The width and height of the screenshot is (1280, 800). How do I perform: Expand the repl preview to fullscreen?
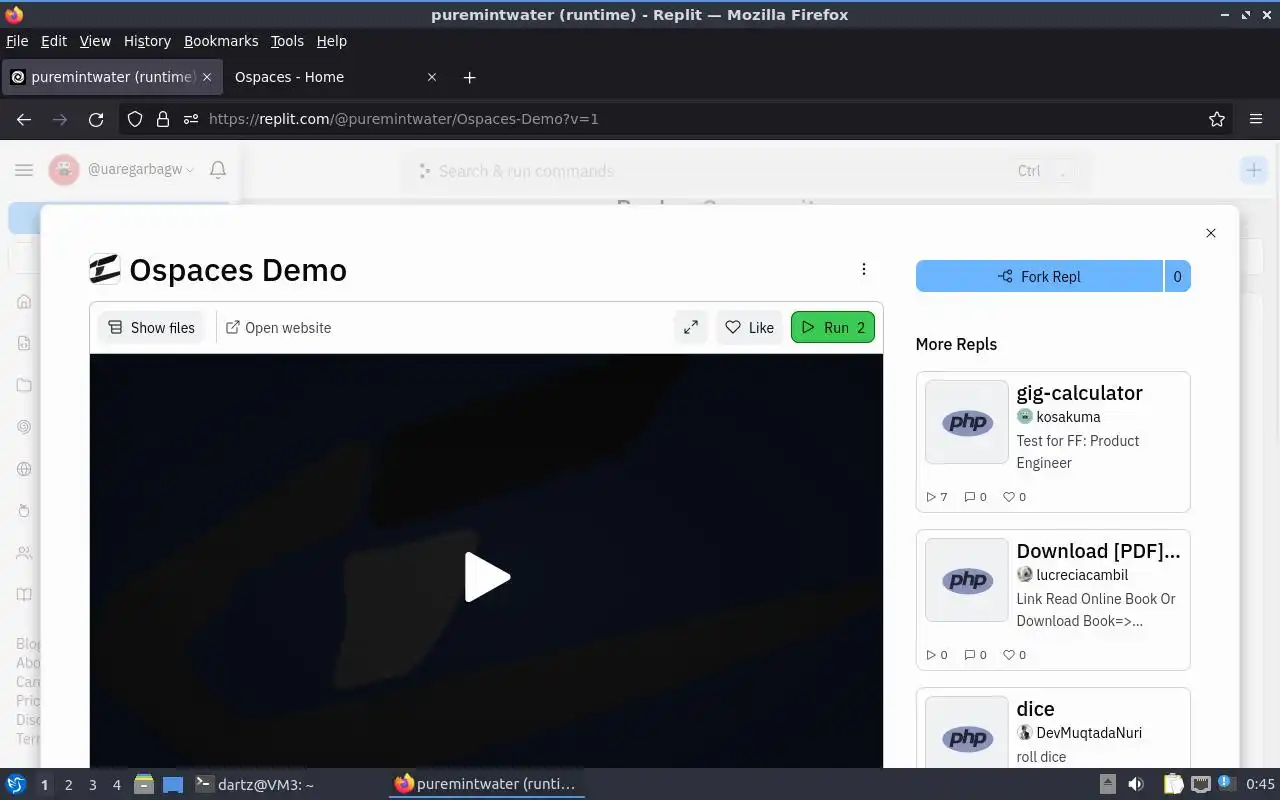(691, 327)
